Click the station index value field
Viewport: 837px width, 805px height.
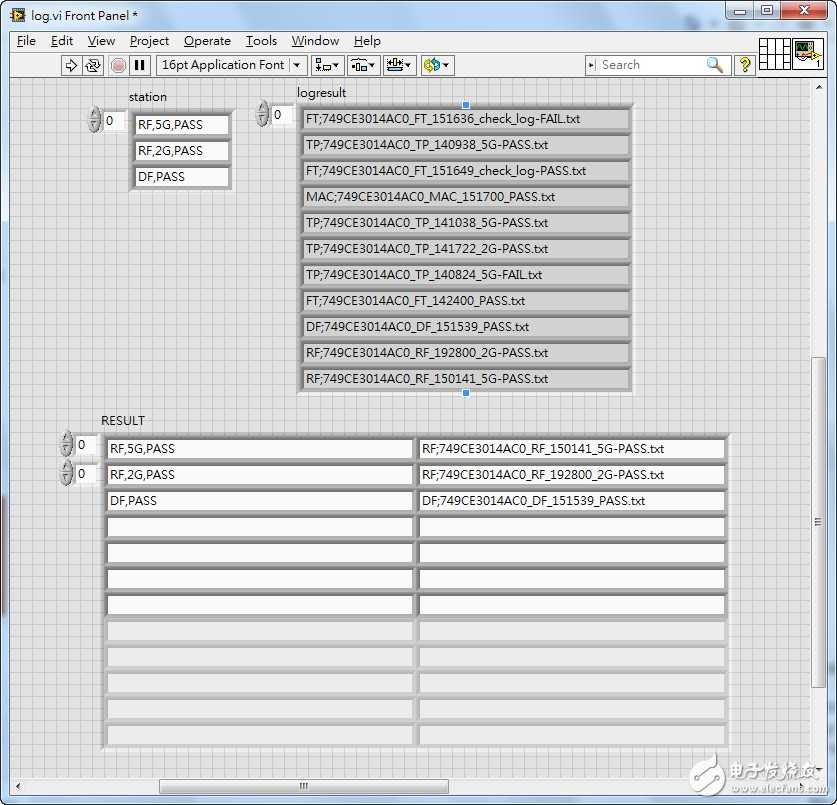tap(114, 121)
